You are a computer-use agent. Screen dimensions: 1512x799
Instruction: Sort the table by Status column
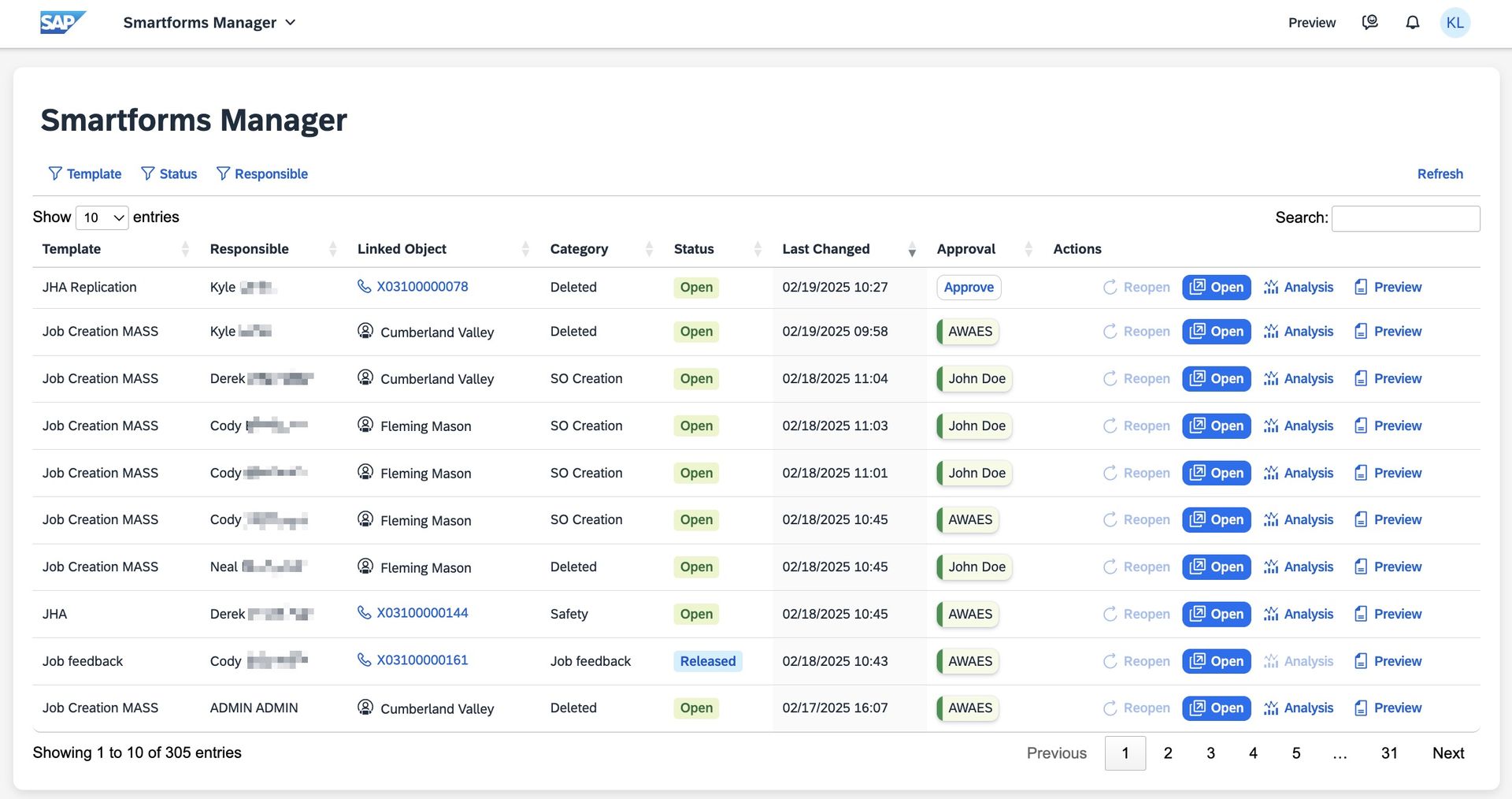(x=694, y=249)
